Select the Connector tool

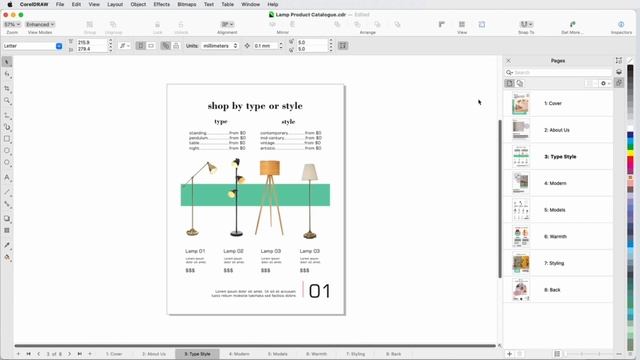tap(7, 204)
